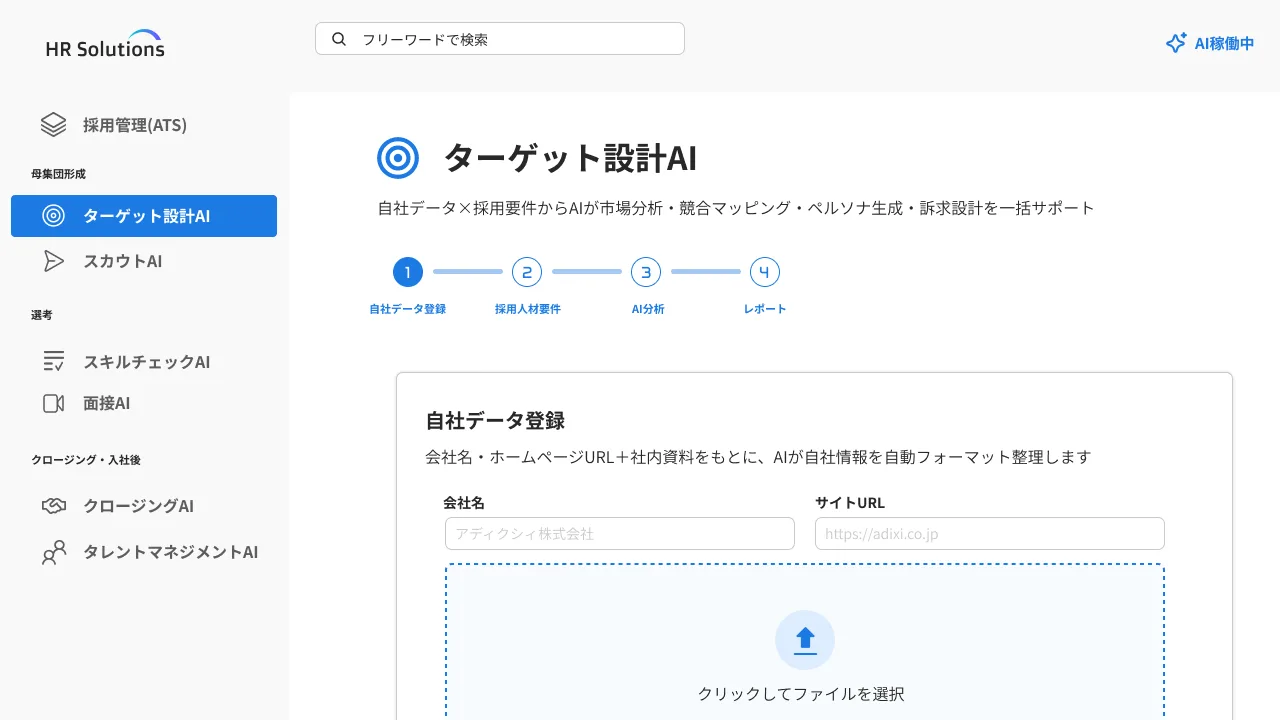
Task: Click the upload arrow icon in the drop zone
Action: (x=805, y=640)
